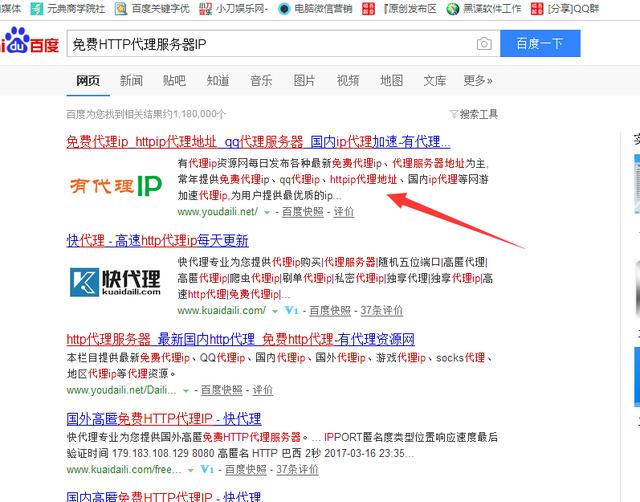Open the [分享]QQ群 bookmark icon
This screenshot has width=640, height=502.
coord(537,9)
